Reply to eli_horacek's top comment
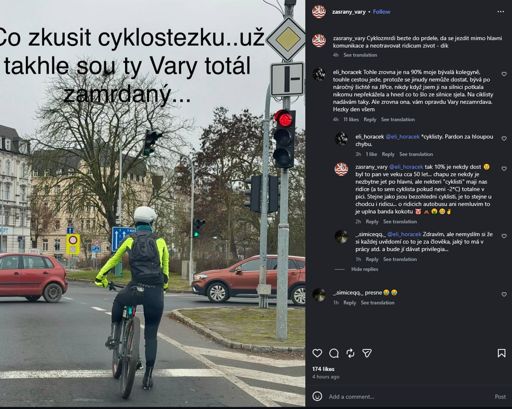Image resolution: width=512 pixels, height=409 pixels. [370, 119]
